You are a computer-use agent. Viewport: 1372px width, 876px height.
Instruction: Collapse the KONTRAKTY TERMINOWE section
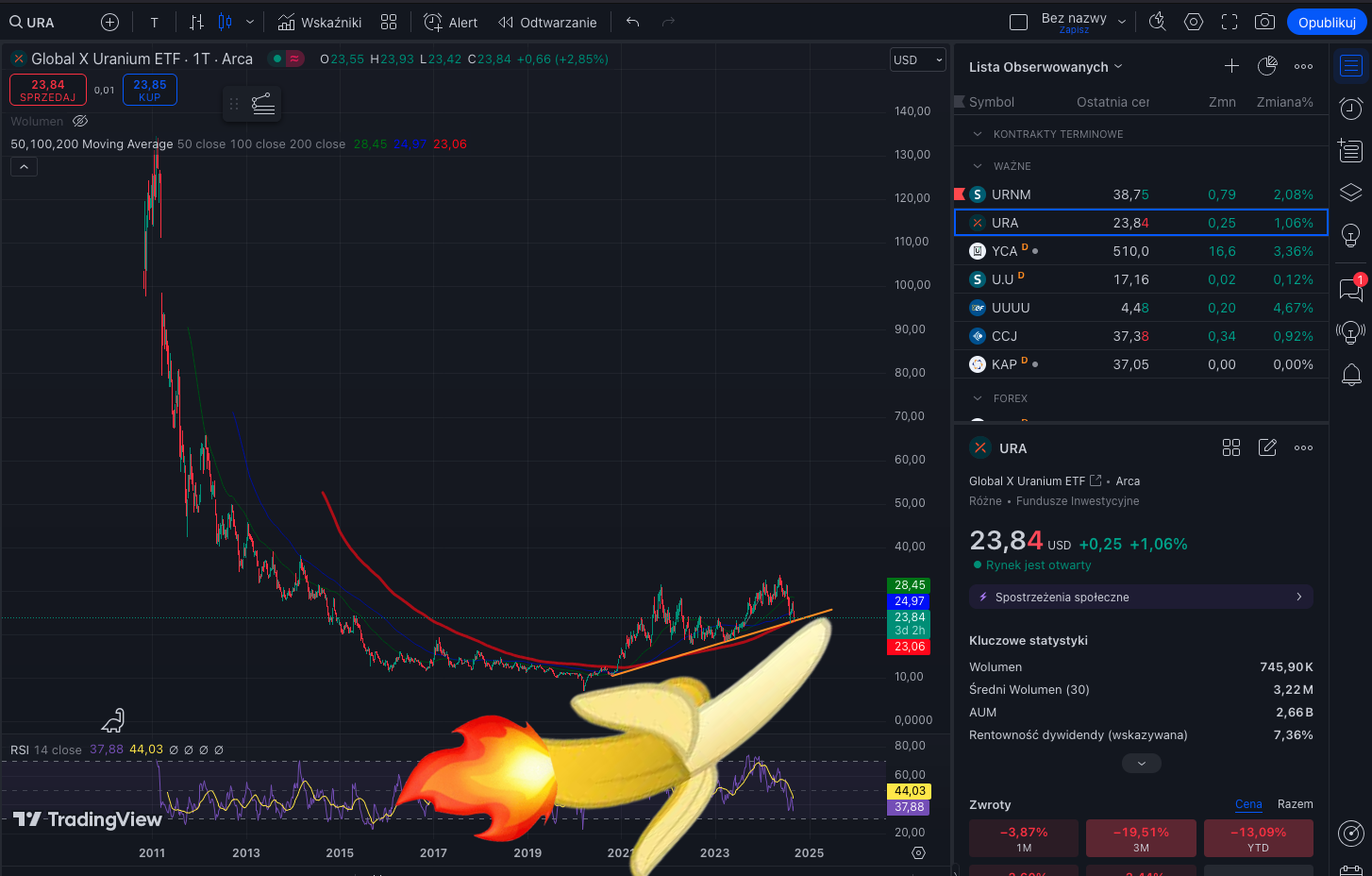tap(978, 134)
